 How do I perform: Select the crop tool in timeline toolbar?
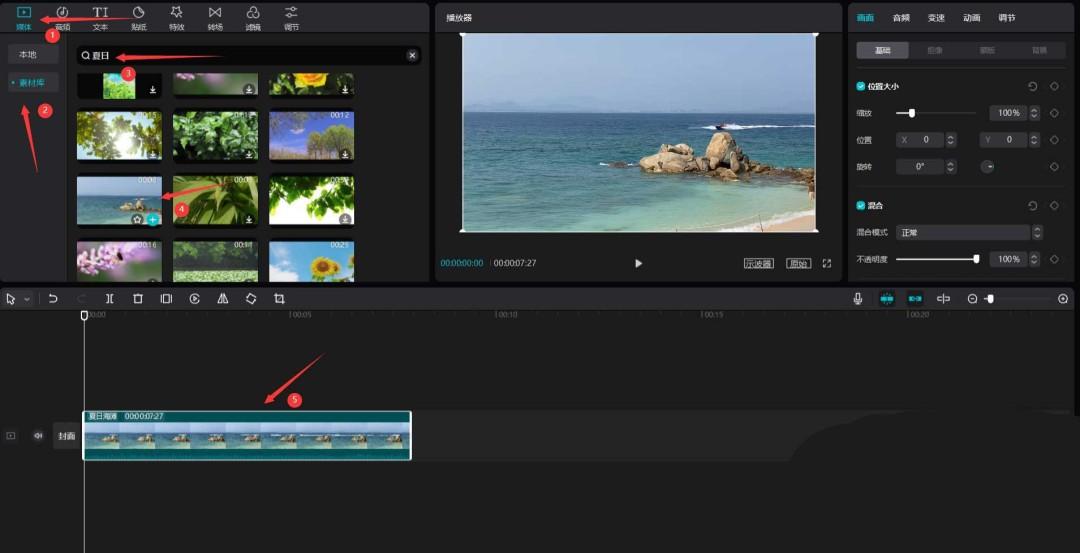tap(279, 299)
